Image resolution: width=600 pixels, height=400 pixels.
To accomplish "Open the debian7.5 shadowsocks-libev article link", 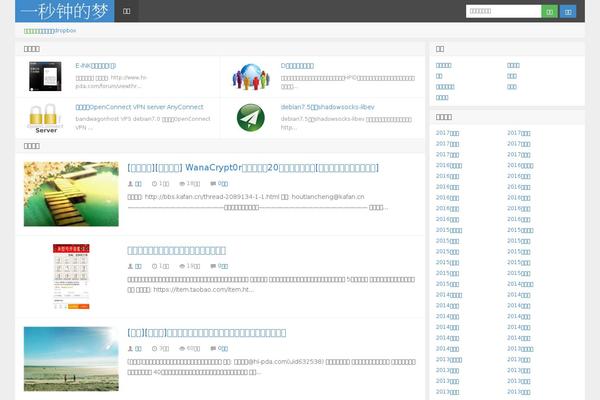I will (328, 107).
